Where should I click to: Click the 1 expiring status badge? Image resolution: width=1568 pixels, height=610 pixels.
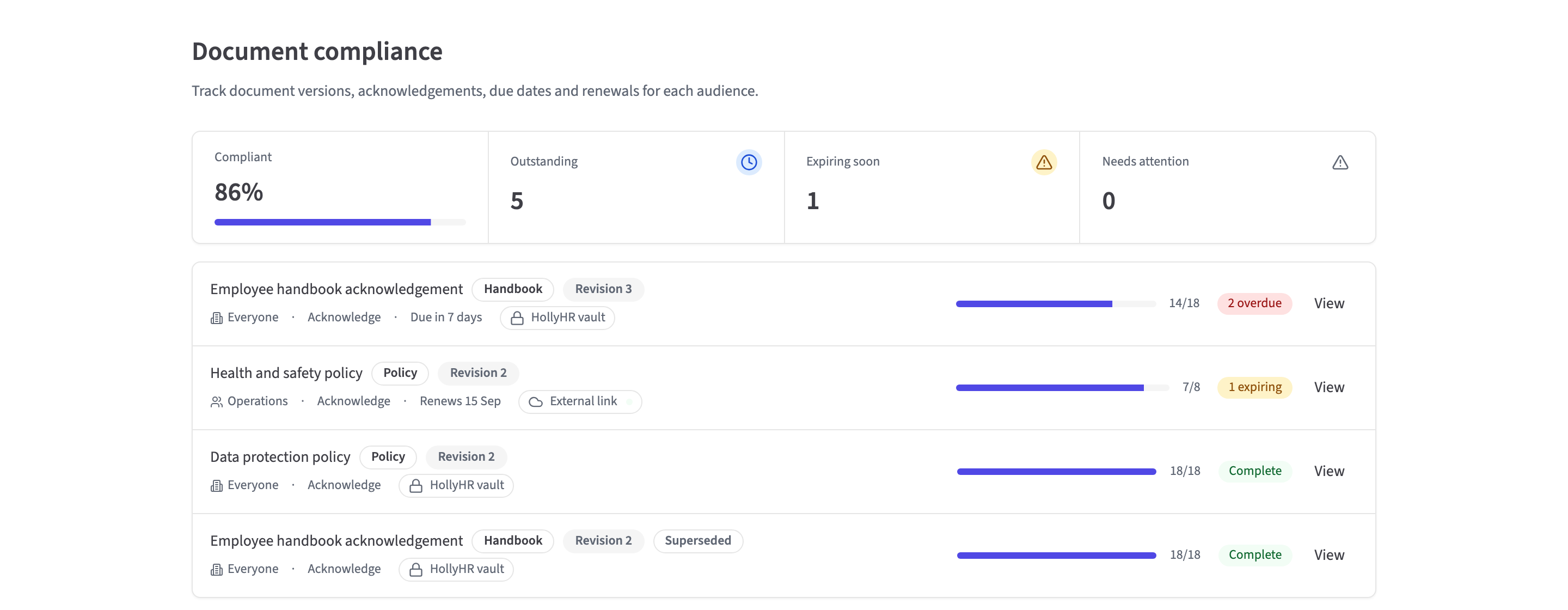[x=1254, y=387]
